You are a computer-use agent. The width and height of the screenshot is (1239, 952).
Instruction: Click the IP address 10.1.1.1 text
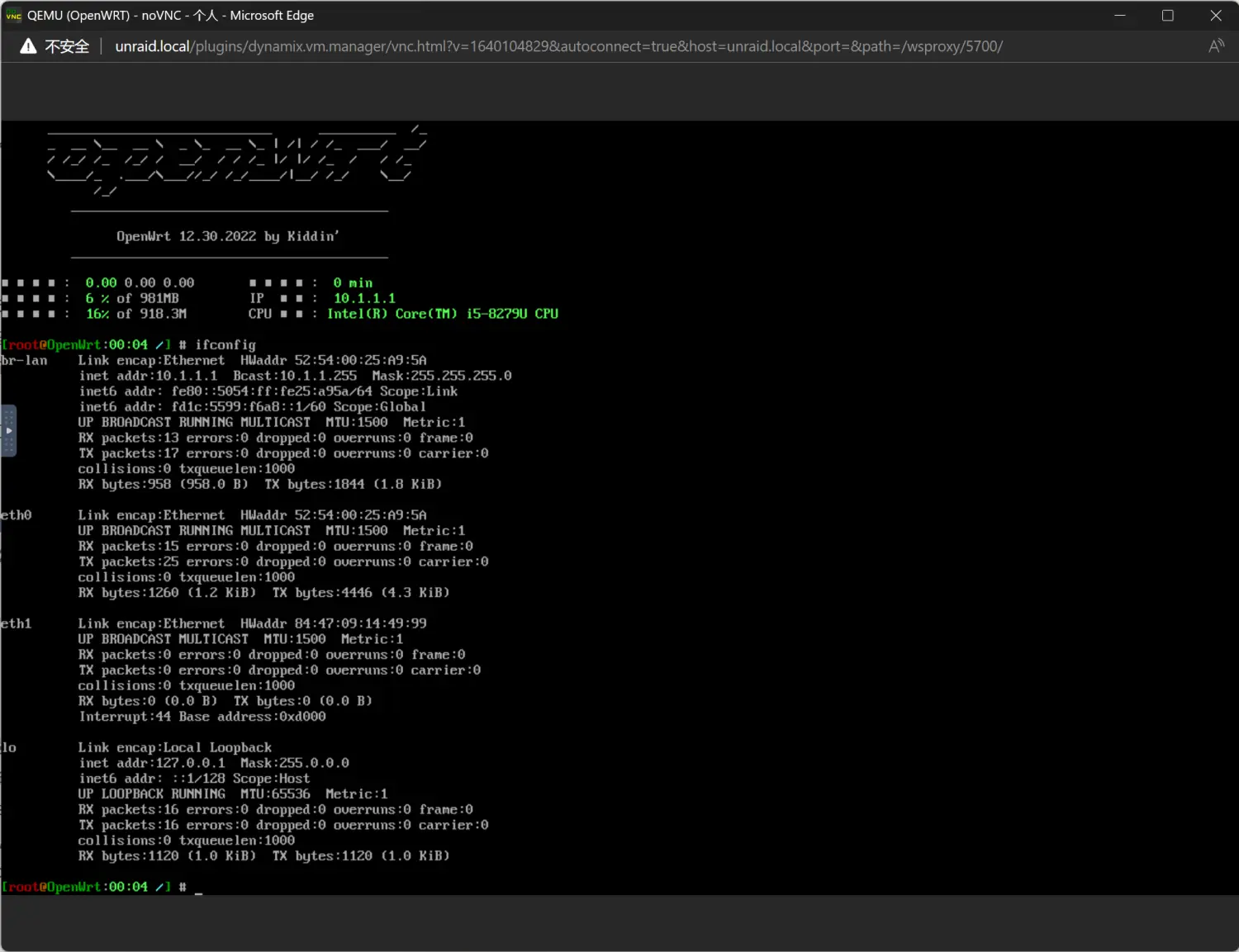point(363,298)
